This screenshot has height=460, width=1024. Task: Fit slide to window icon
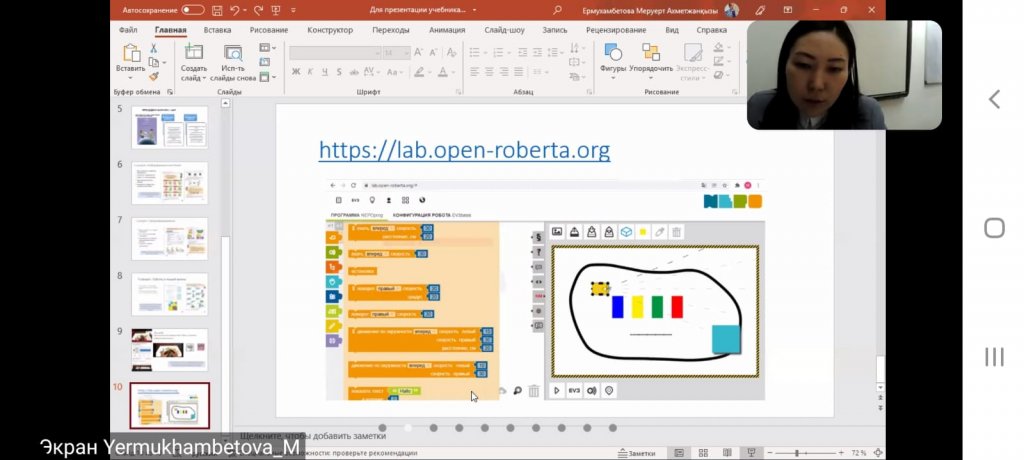[878, 453]
